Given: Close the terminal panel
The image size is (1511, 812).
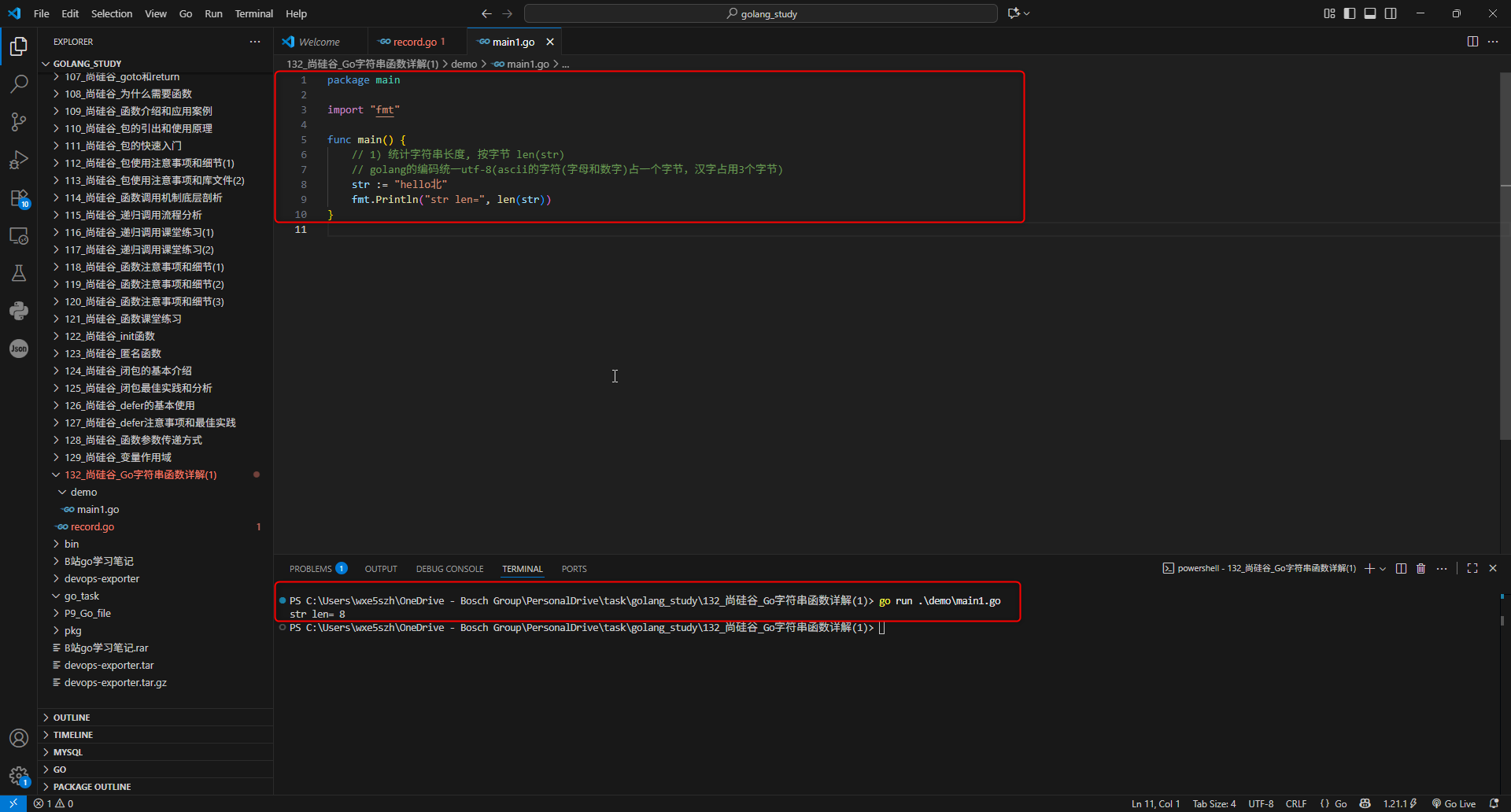Looking at the screenshot, I should 1493,568.
